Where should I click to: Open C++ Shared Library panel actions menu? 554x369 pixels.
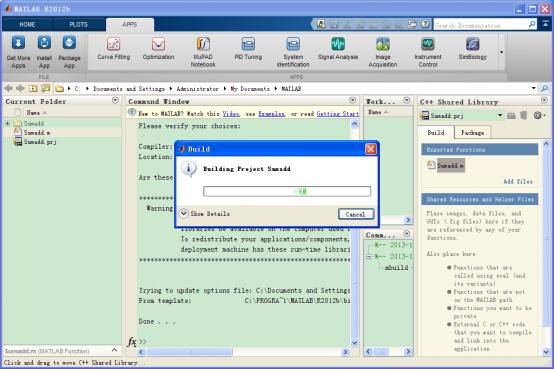(544, 100)
